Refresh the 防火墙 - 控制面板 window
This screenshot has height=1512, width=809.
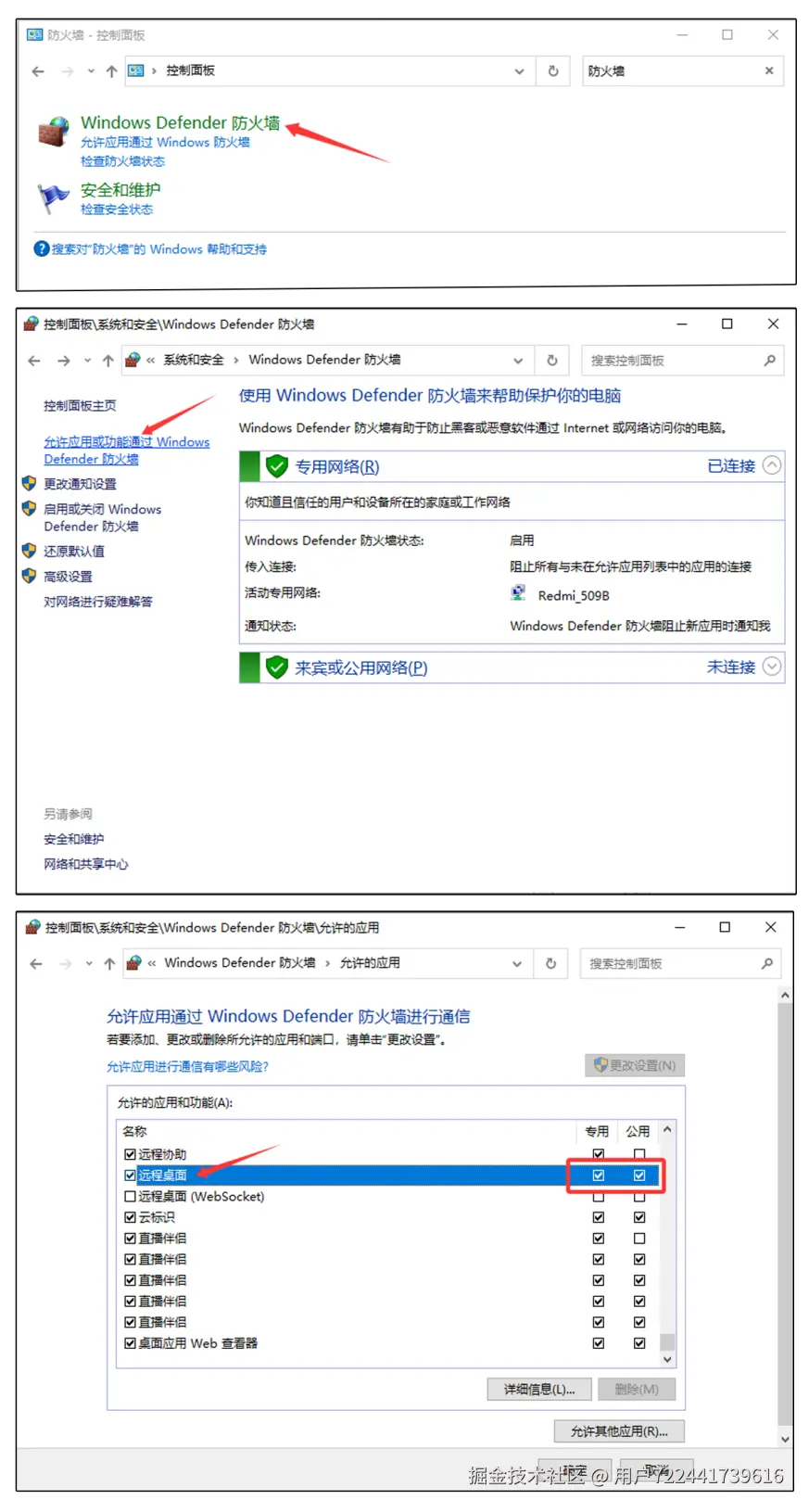click(x=553, y=70)
